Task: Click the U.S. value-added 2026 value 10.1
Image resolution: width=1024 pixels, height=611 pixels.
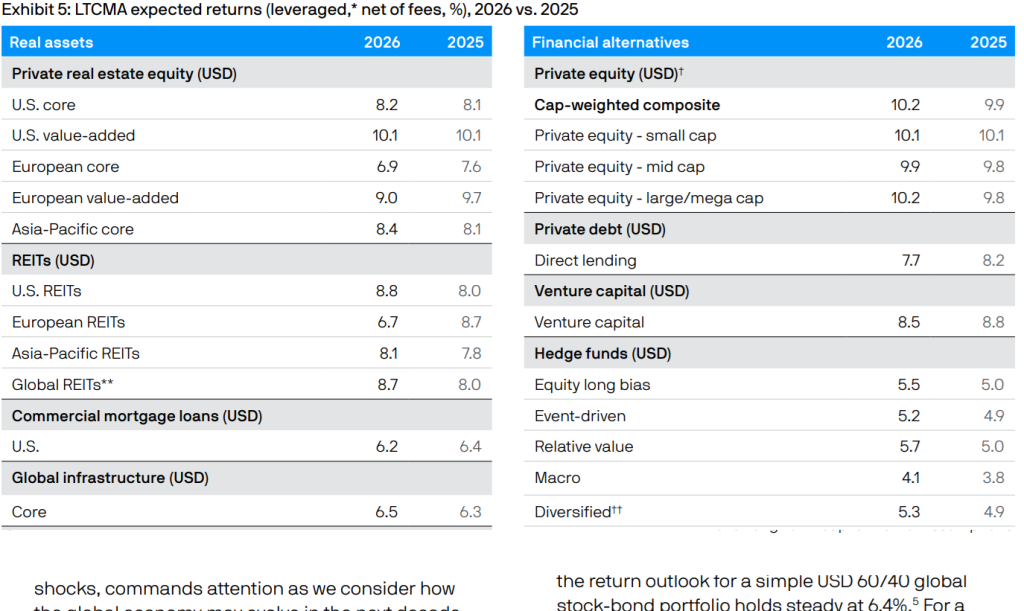Action: 385,135
